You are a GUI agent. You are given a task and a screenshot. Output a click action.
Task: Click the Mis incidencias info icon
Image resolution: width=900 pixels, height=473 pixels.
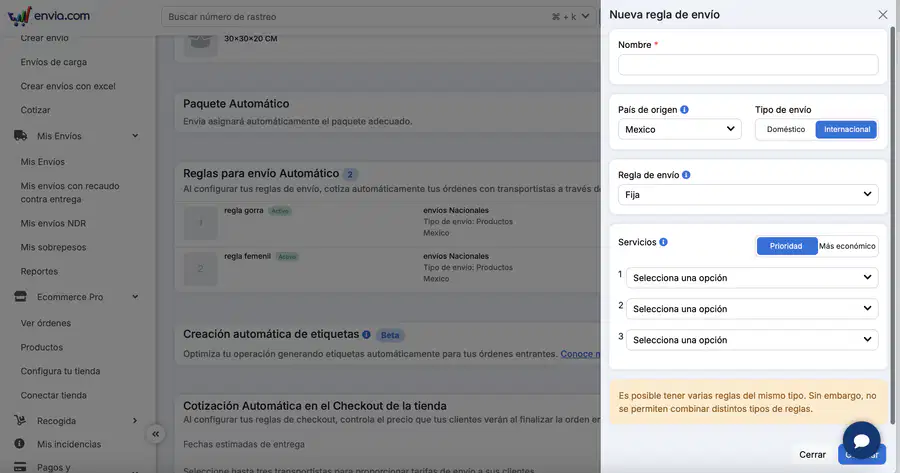[x=20, y=444]
